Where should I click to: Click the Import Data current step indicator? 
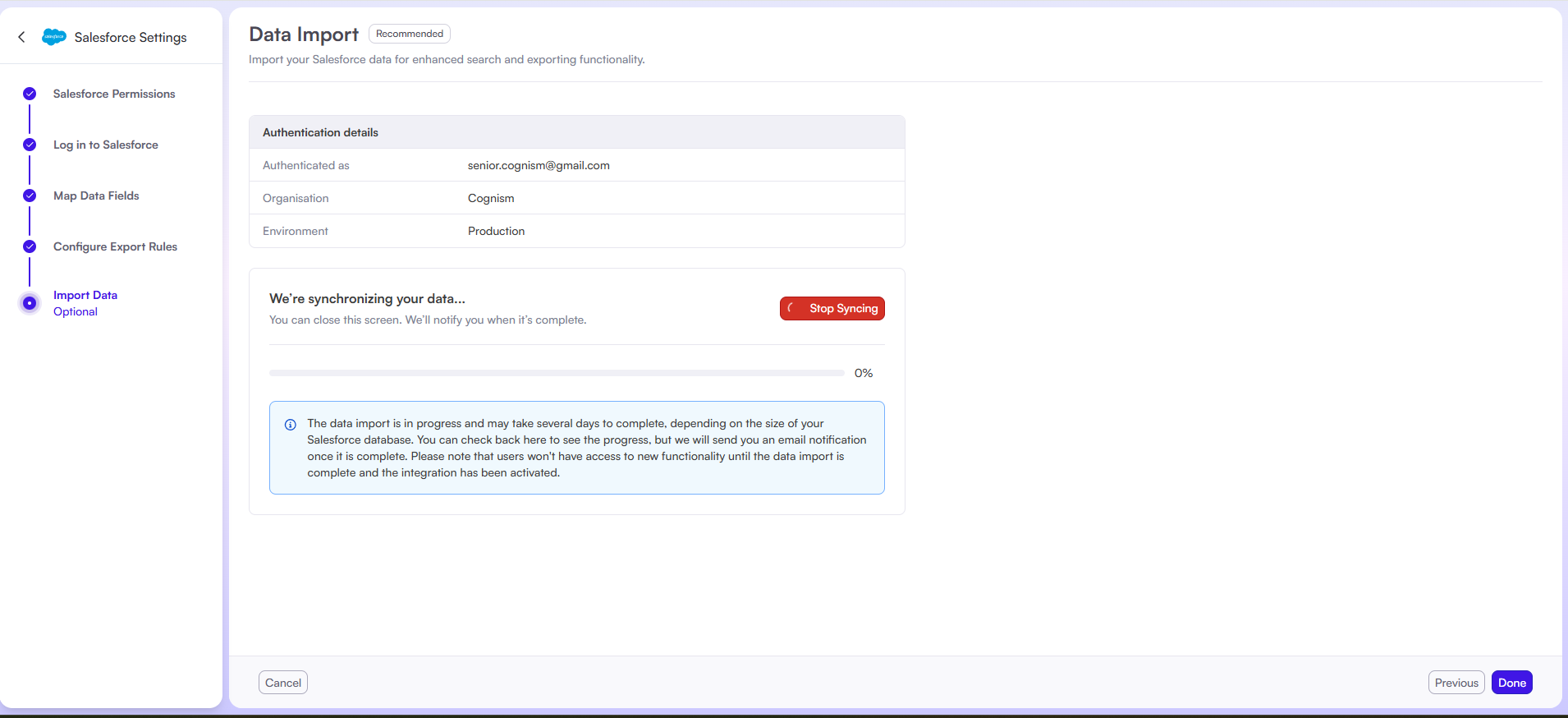pyautogui.click(x=30, y=303)
